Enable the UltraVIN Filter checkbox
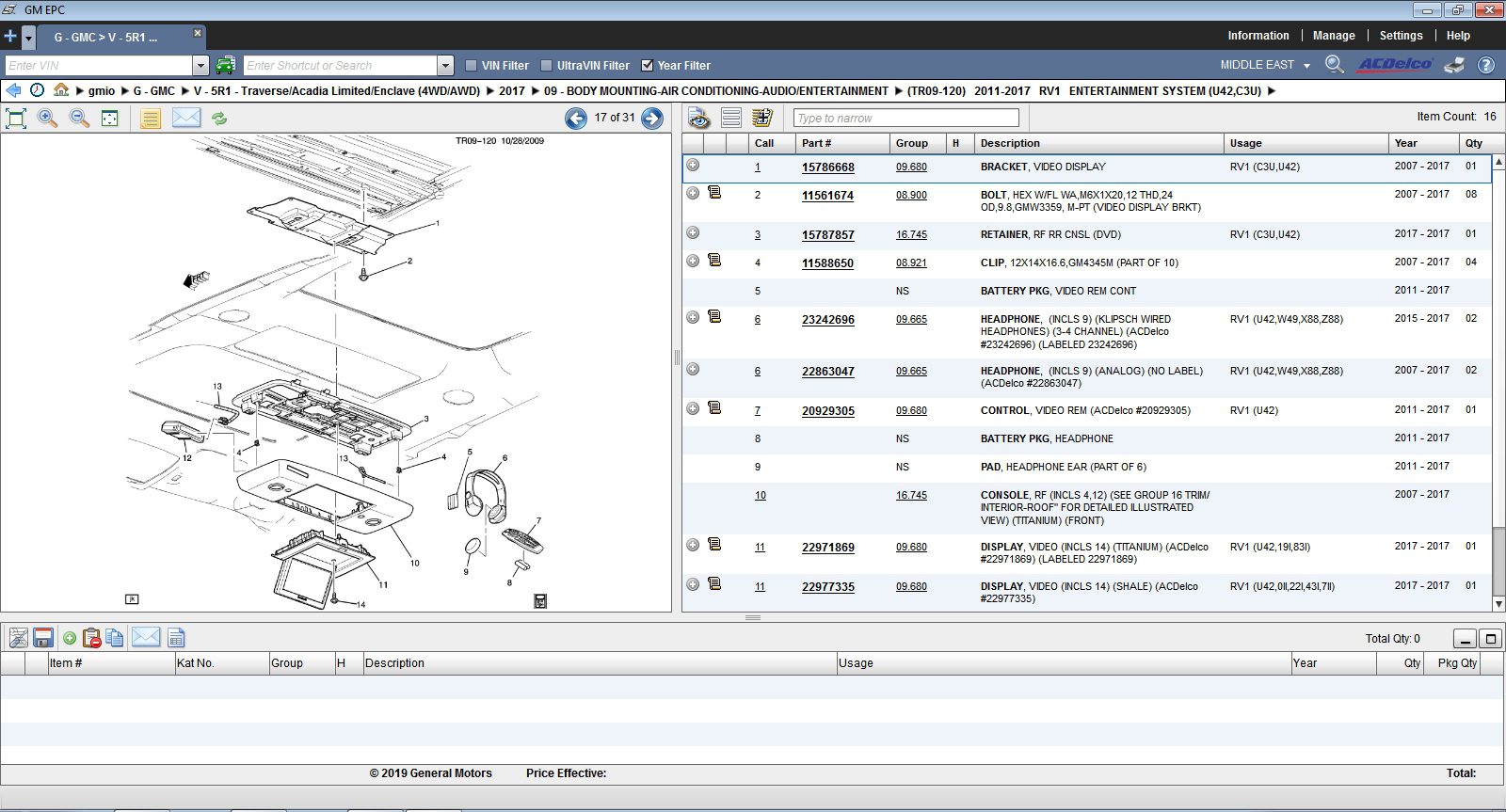Image resolution: width=1506 pixels, height=812 pixels. [547, 66]
